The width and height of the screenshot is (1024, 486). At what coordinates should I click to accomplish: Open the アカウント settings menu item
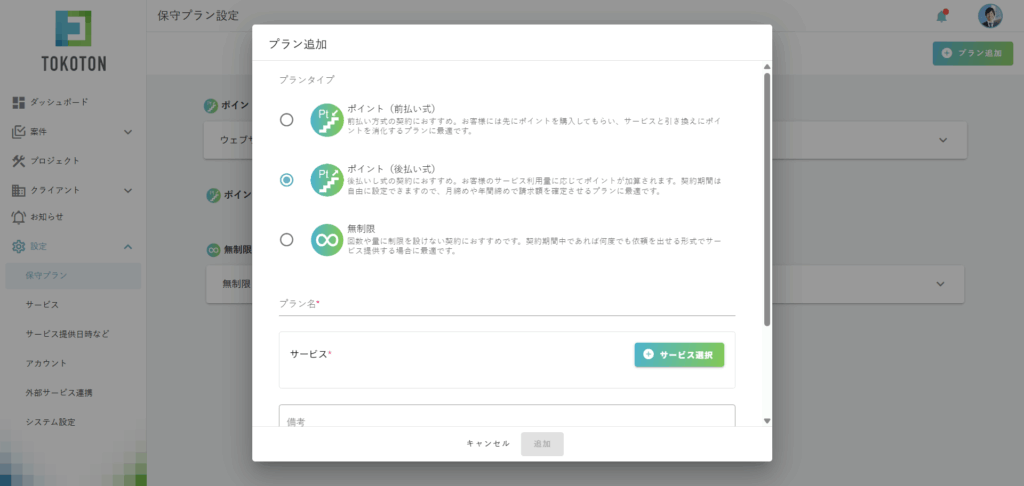coord(46,363)
